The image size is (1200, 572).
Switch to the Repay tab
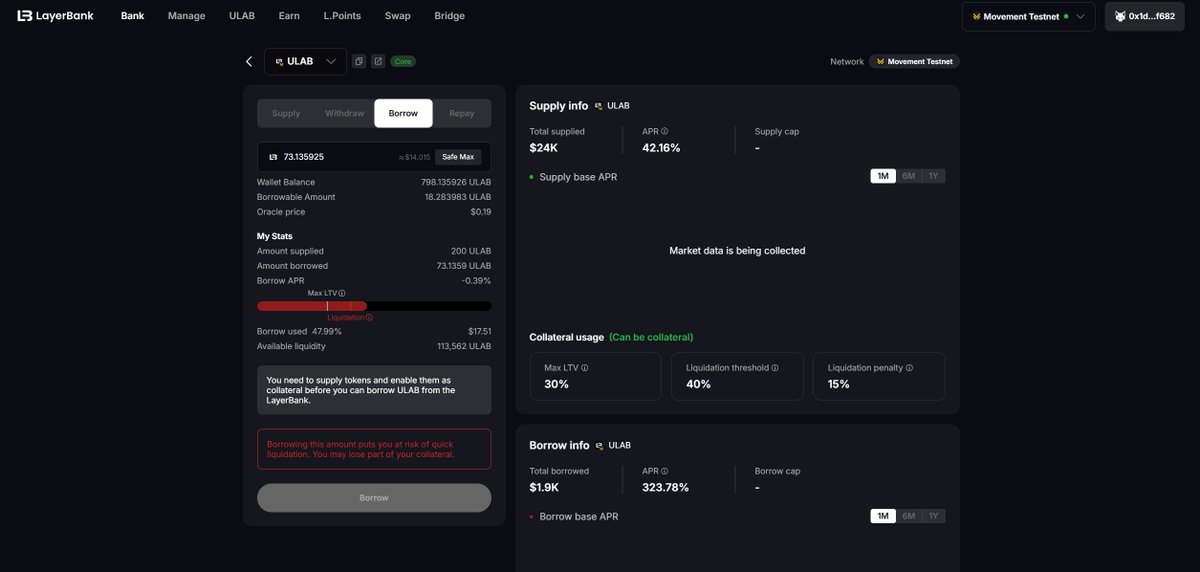(462, 113)
